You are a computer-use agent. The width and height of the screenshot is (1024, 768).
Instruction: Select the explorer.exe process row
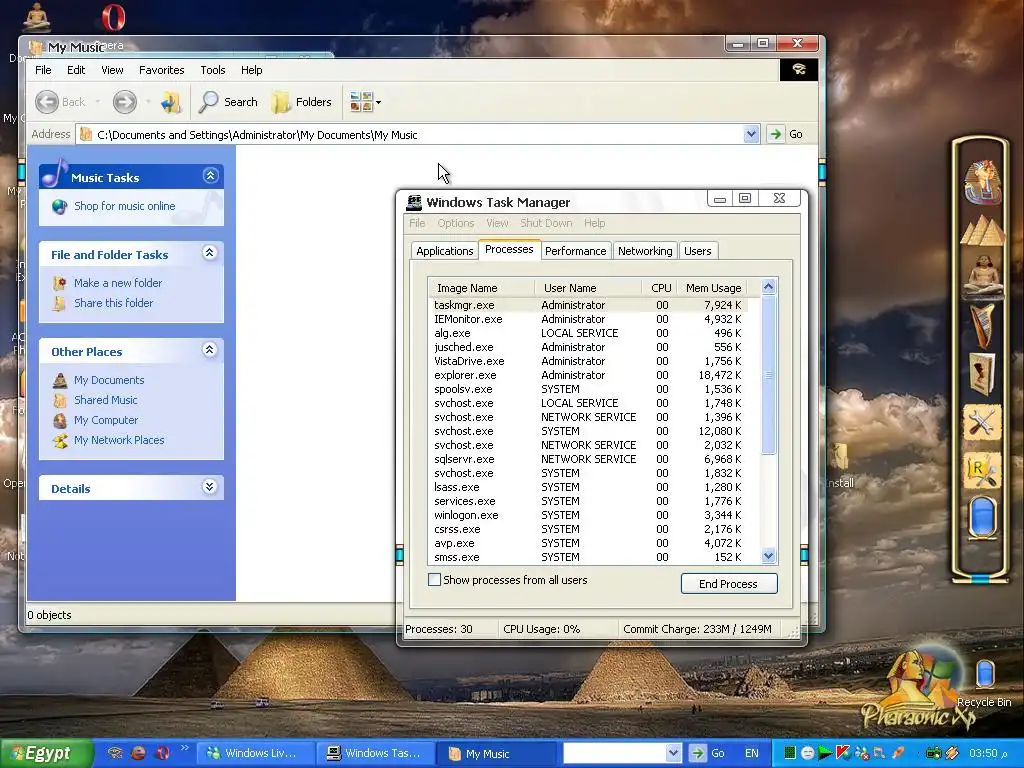[587, 375]
